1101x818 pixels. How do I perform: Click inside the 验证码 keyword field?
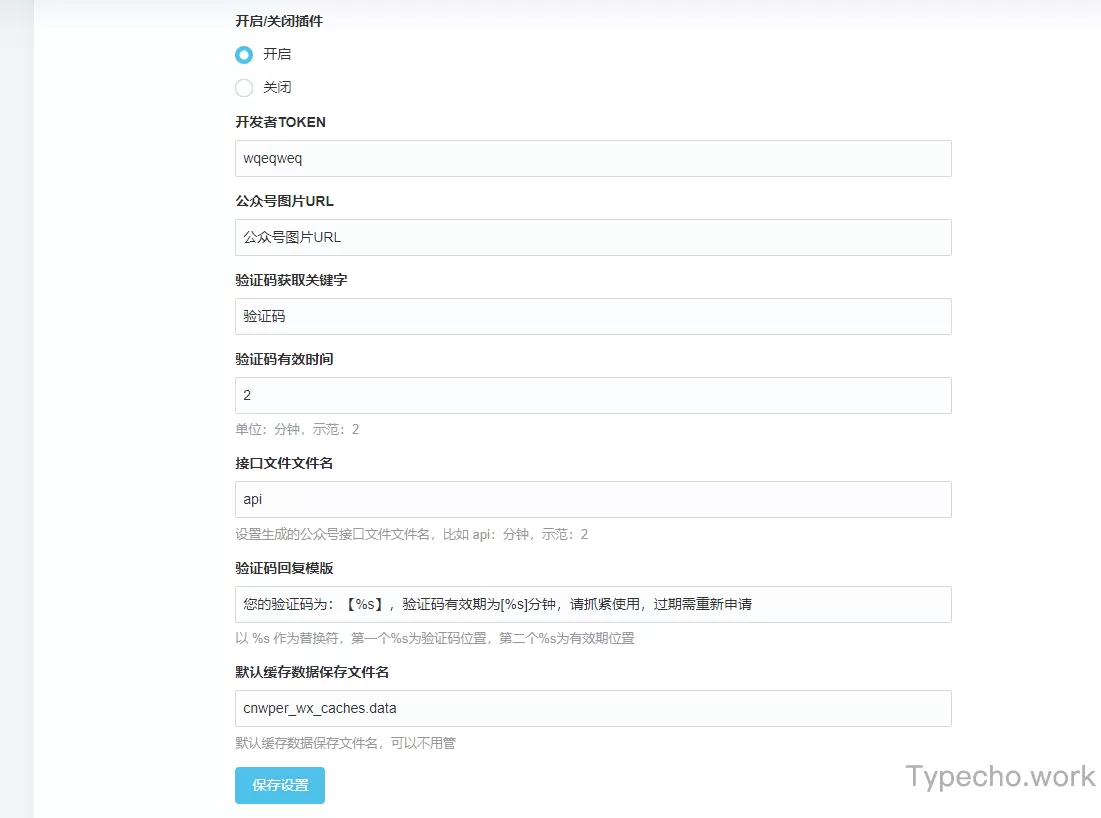click(x=592, y=316)
